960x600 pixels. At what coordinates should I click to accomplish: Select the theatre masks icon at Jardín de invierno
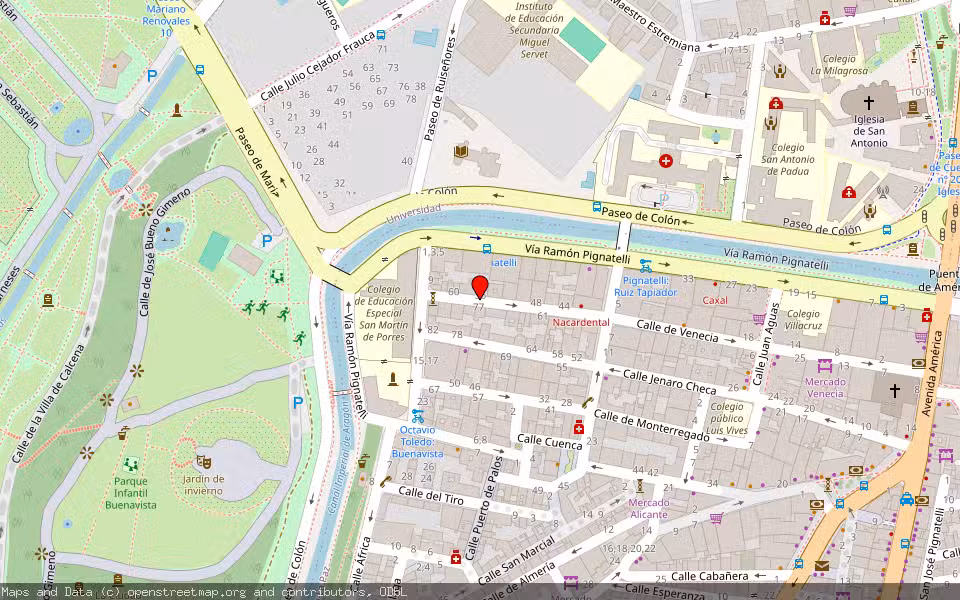(x=203, y=462)
